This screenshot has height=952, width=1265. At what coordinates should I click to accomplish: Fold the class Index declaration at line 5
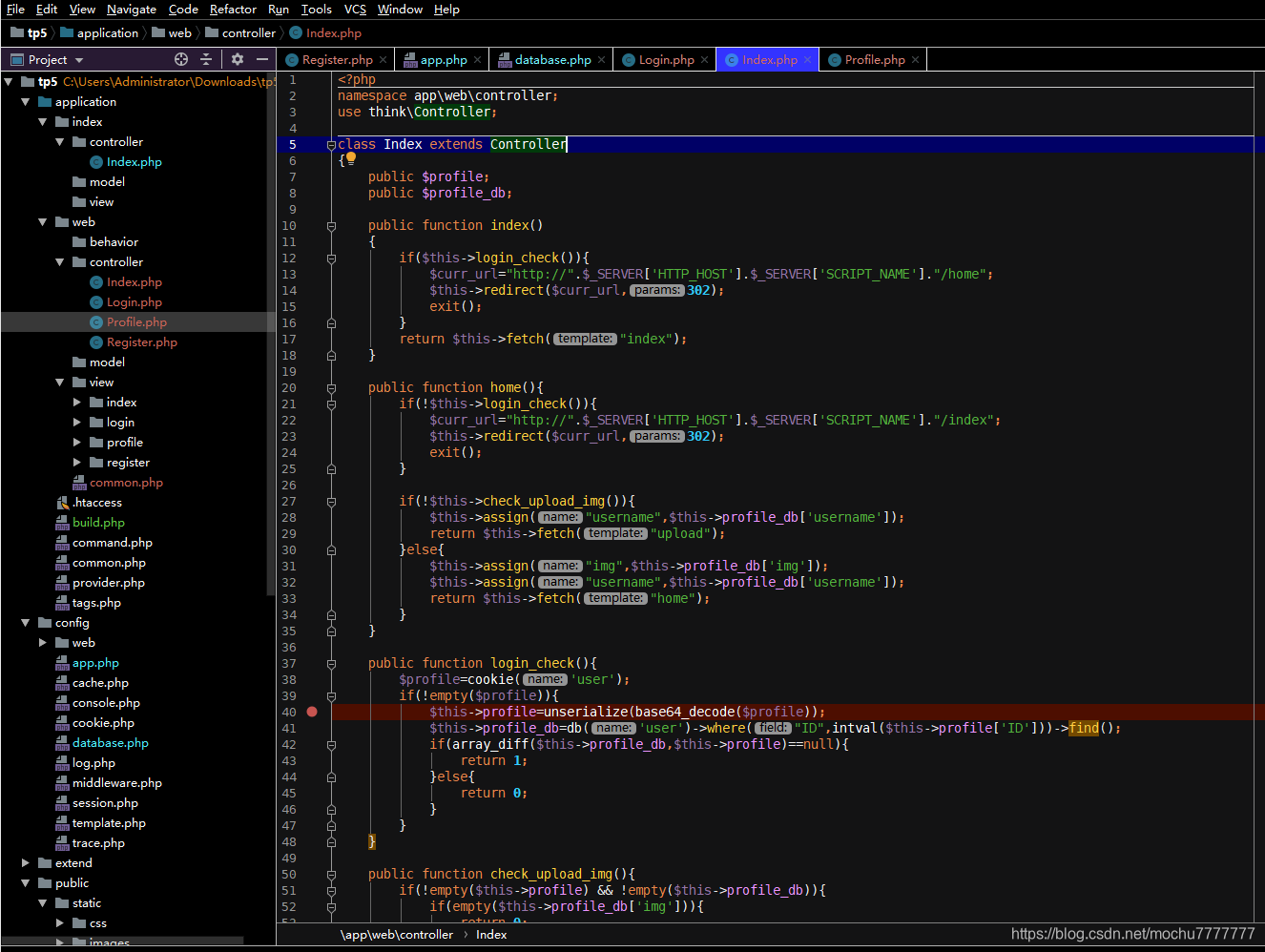point(331,145)
